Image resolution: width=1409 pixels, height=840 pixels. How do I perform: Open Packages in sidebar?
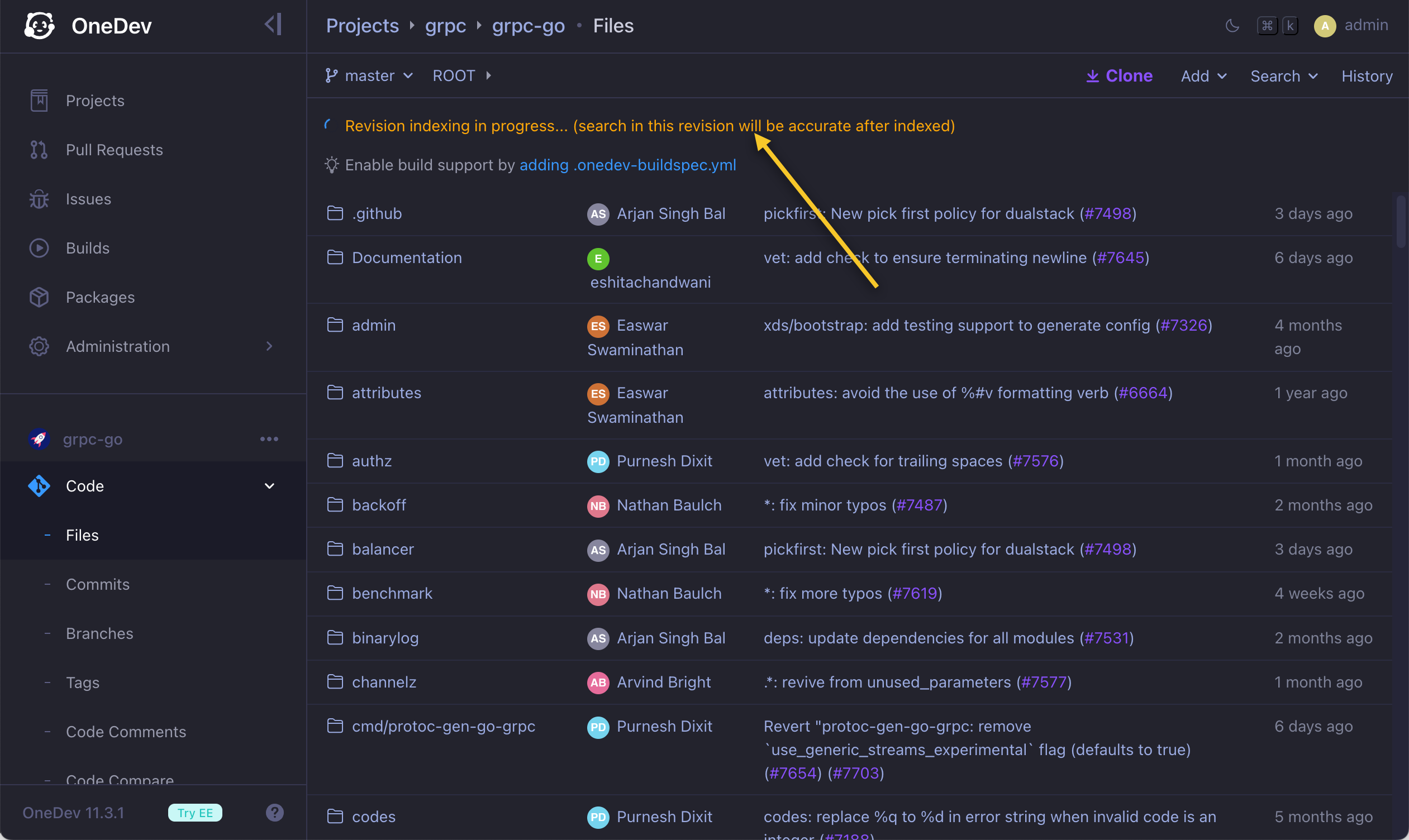[99, 297]
